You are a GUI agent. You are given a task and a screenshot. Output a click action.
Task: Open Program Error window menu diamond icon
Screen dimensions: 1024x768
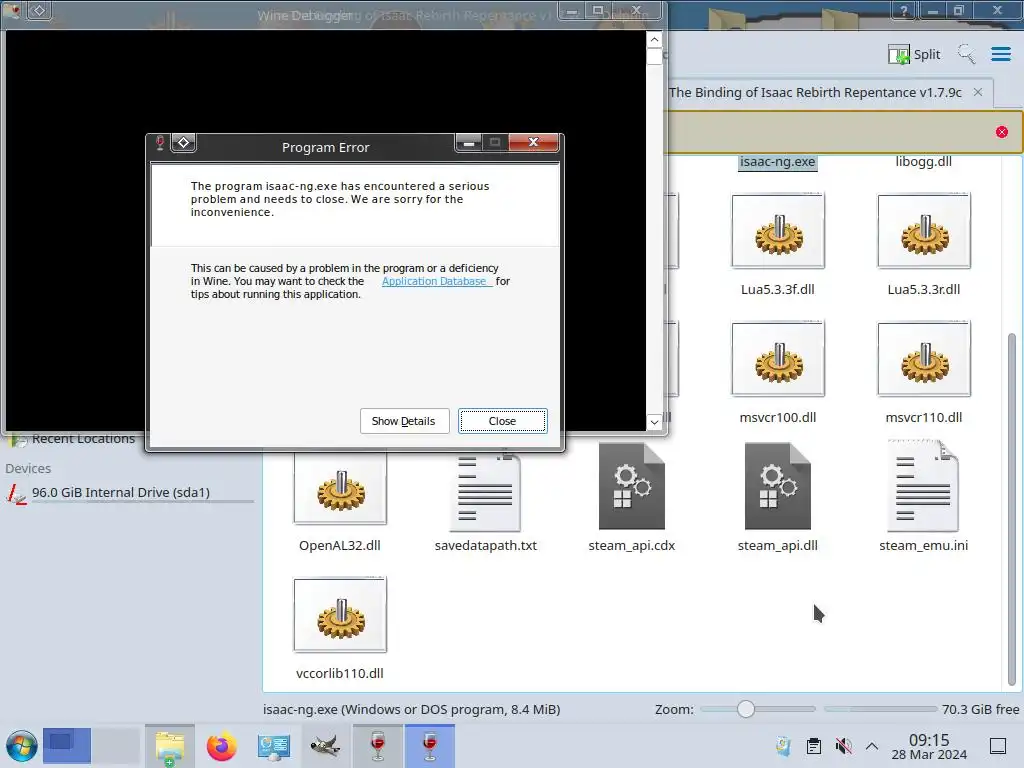(x=184, y=142)
